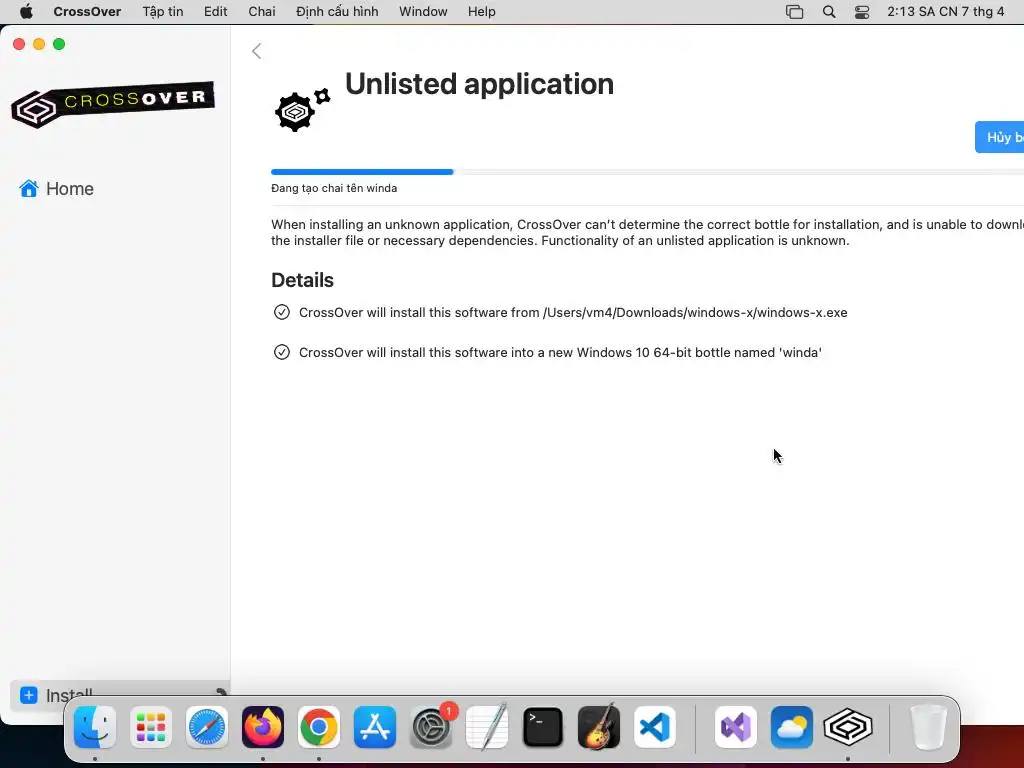This screenshot has width=1024, height=768.
Task: Click the green full-screen window button
Action: coord(59,44)
